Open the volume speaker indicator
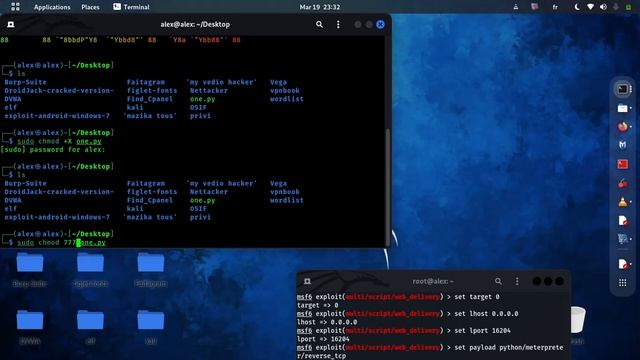 point(603,7)
